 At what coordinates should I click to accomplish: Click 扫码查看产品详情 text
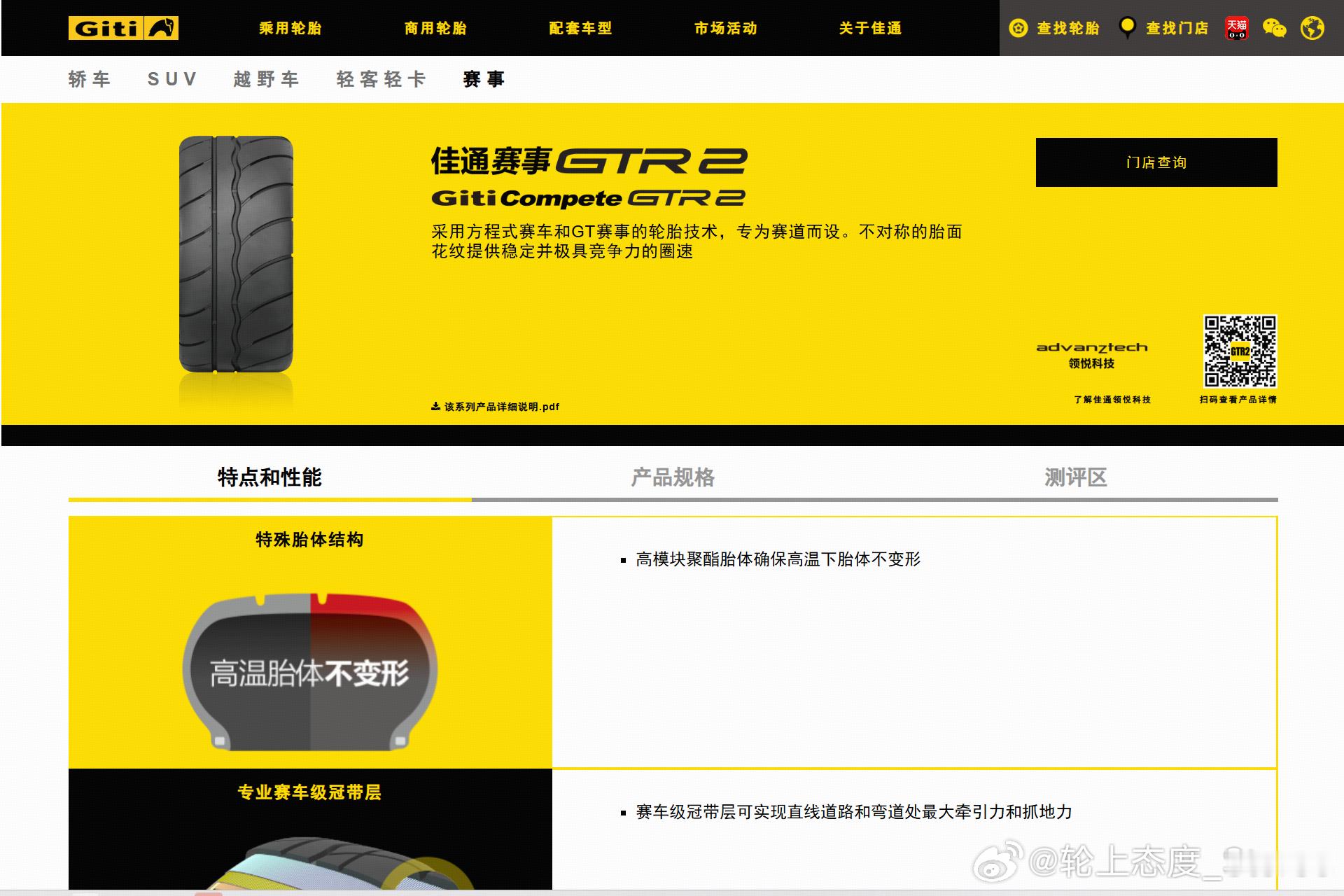(1238, 400)
